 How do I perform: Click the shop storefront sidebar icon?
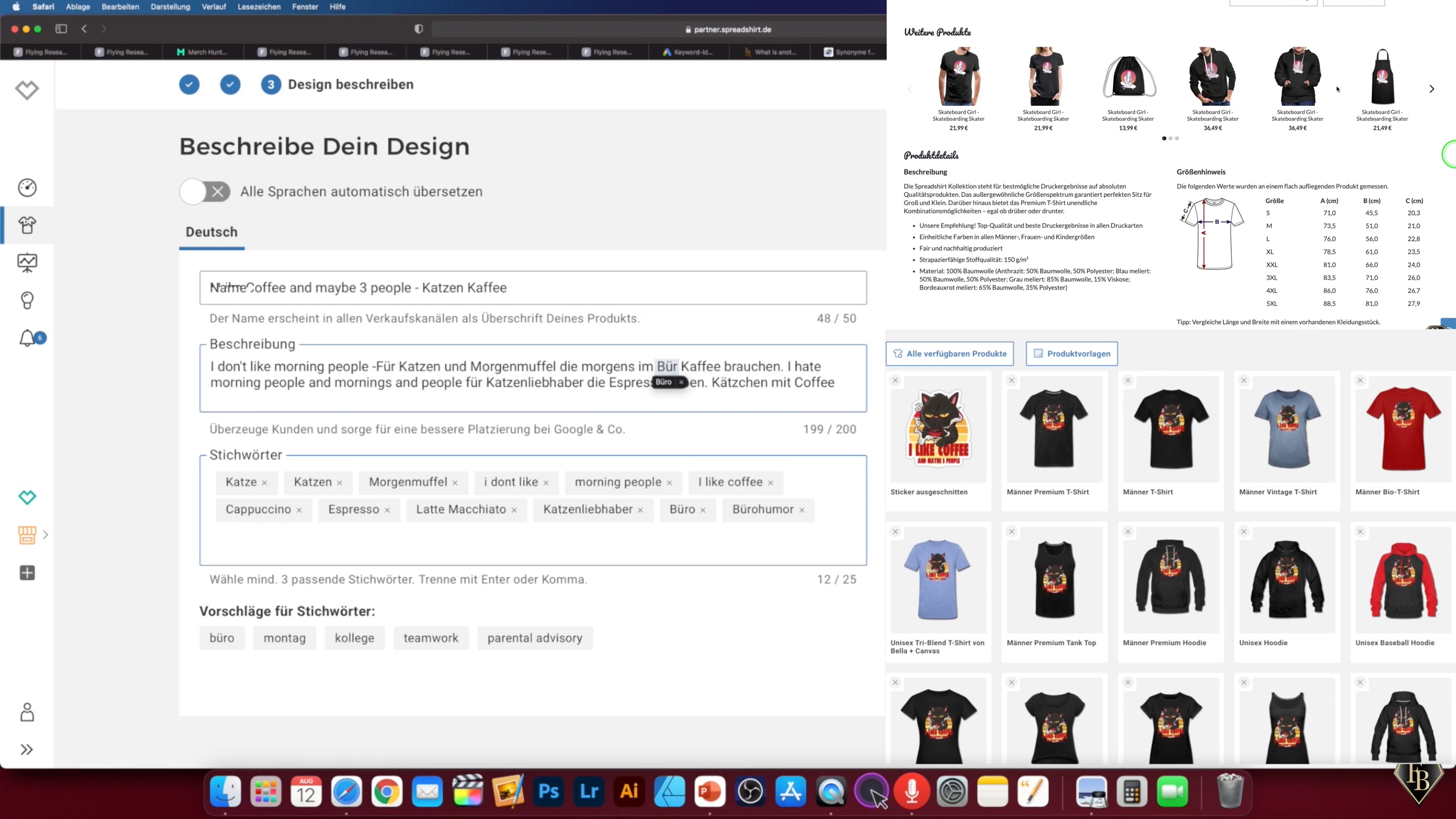27,535
